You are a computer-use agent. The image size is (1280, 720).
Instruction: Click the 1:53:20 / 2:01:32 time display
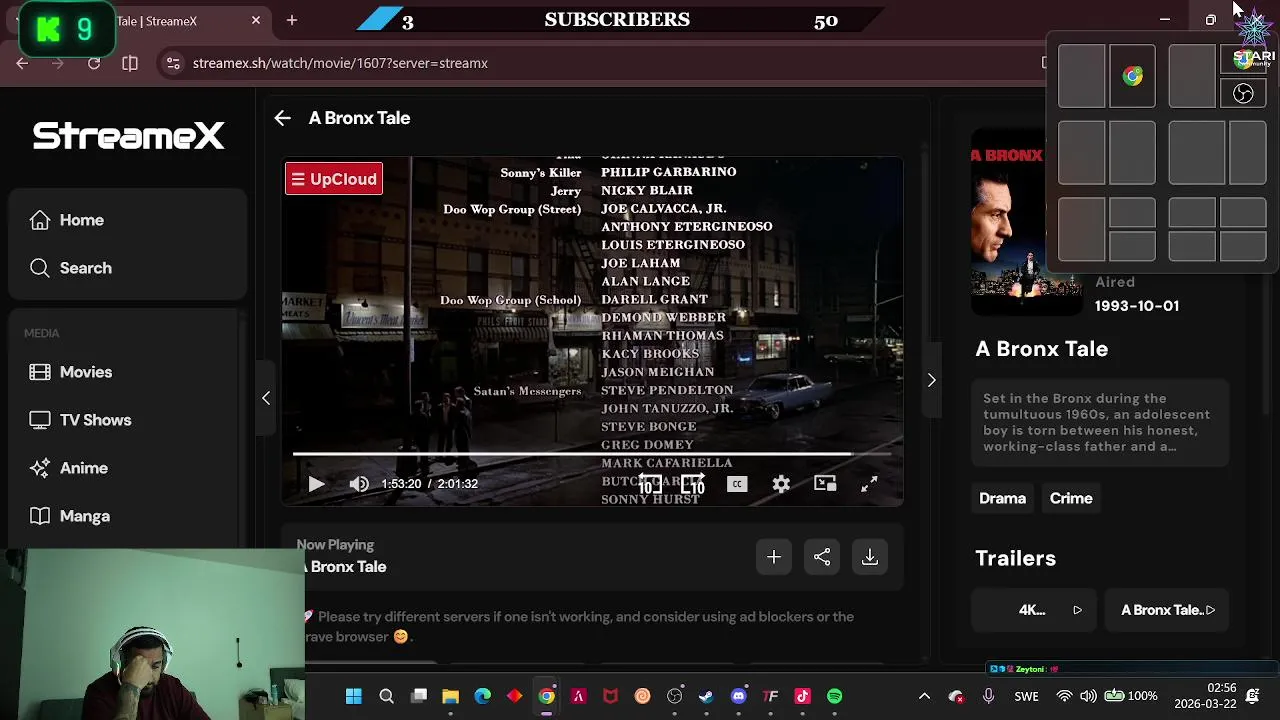[x=430, y=484]
